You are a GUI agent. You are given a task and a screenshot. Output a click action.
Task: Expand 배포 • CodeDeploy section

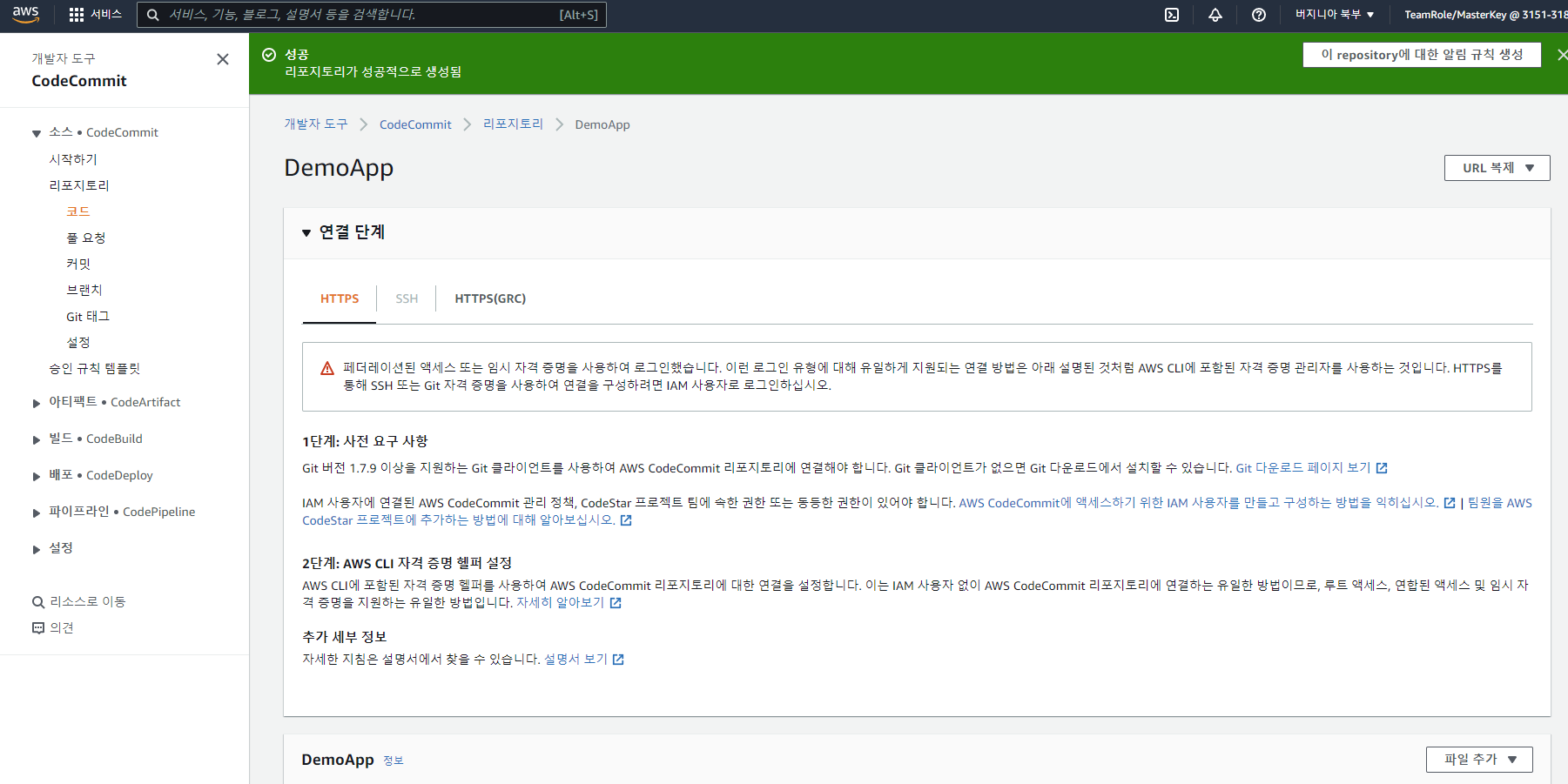(37, 476)
